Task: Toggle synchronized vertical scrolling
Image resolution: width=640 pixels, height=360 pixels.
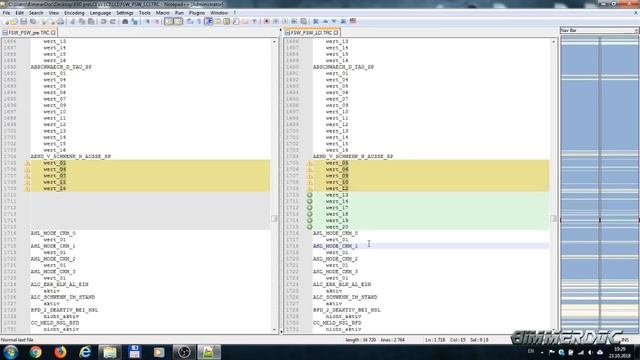Action: click(x=169, y=21)
